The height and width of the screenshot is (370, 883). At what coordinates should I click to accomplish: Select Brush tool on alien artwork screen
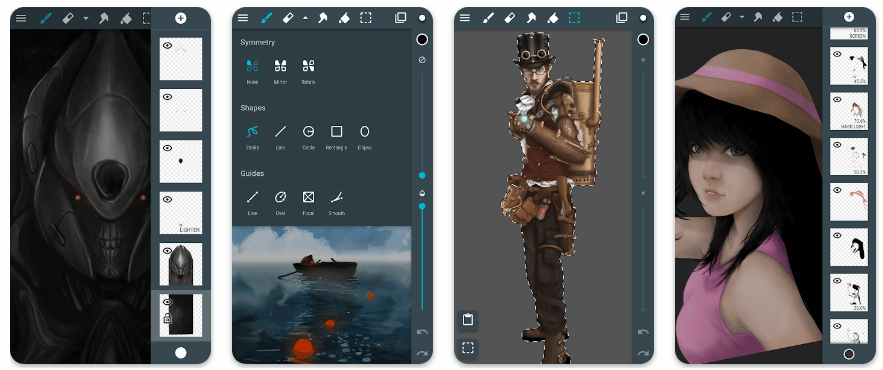pyautogui.click(x=45, y=18)
